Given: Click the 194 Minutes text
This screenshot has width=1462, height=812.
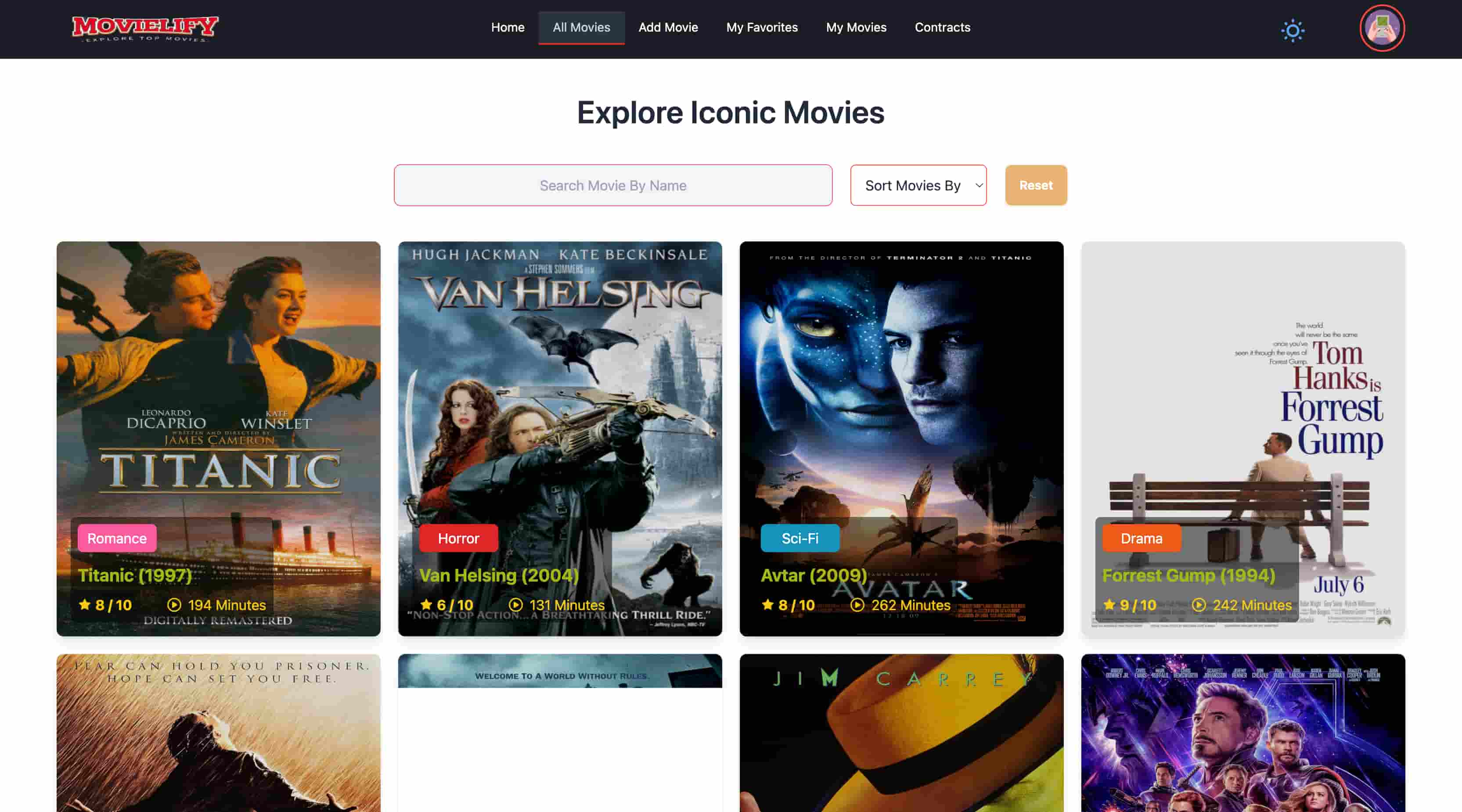Looking at the screenshot, I should click(227, 605).
